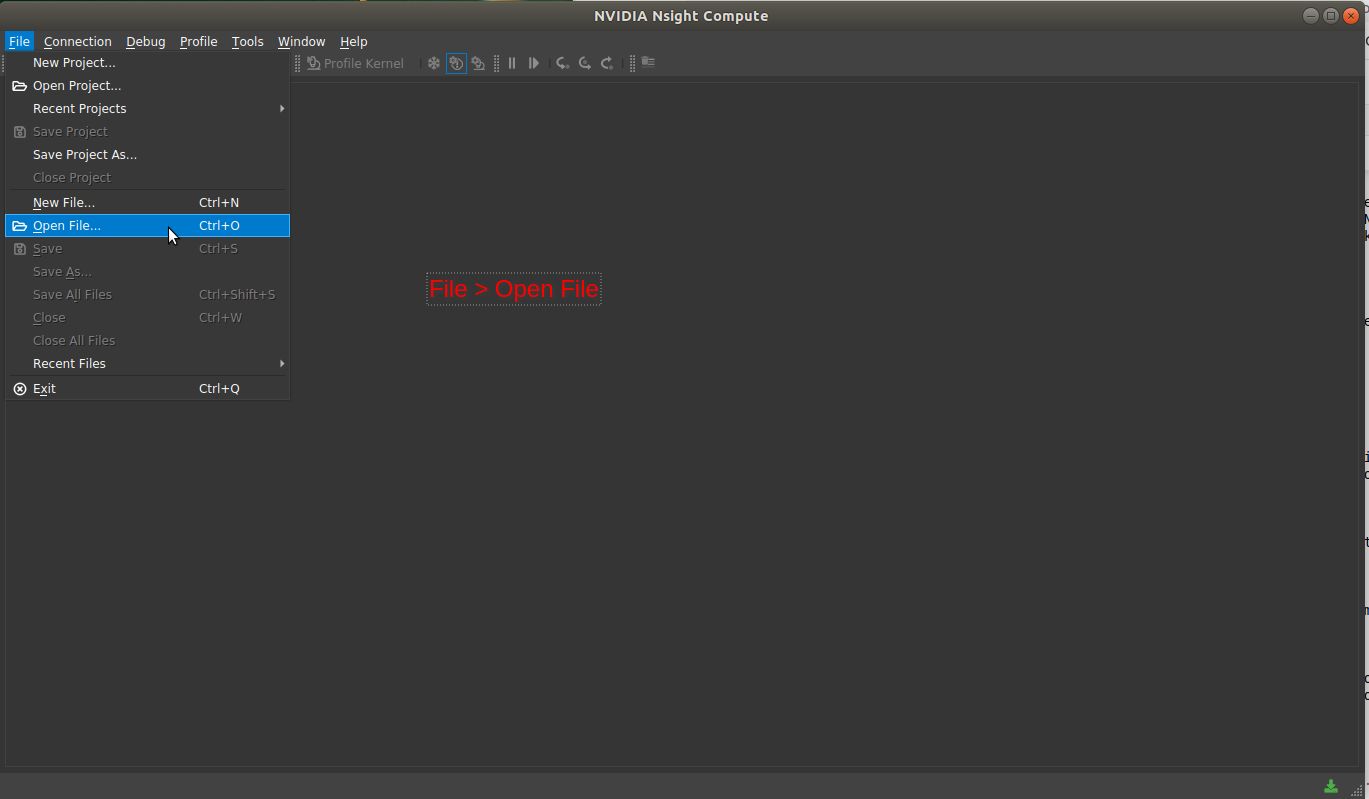Select Save Project As... menu entry

pyautogui.click(x=85, y=155)
